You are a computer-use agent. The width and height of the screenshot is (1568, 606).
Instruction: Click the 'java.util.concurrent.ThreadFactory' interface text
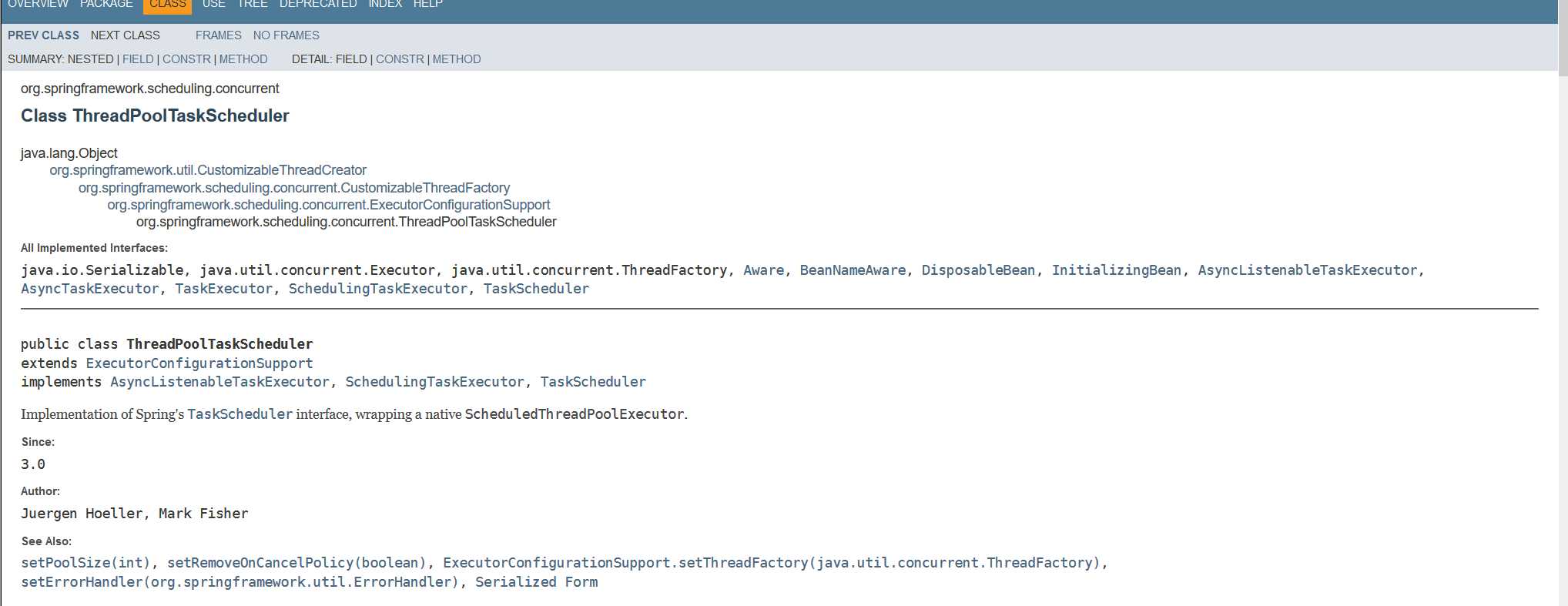589,270
